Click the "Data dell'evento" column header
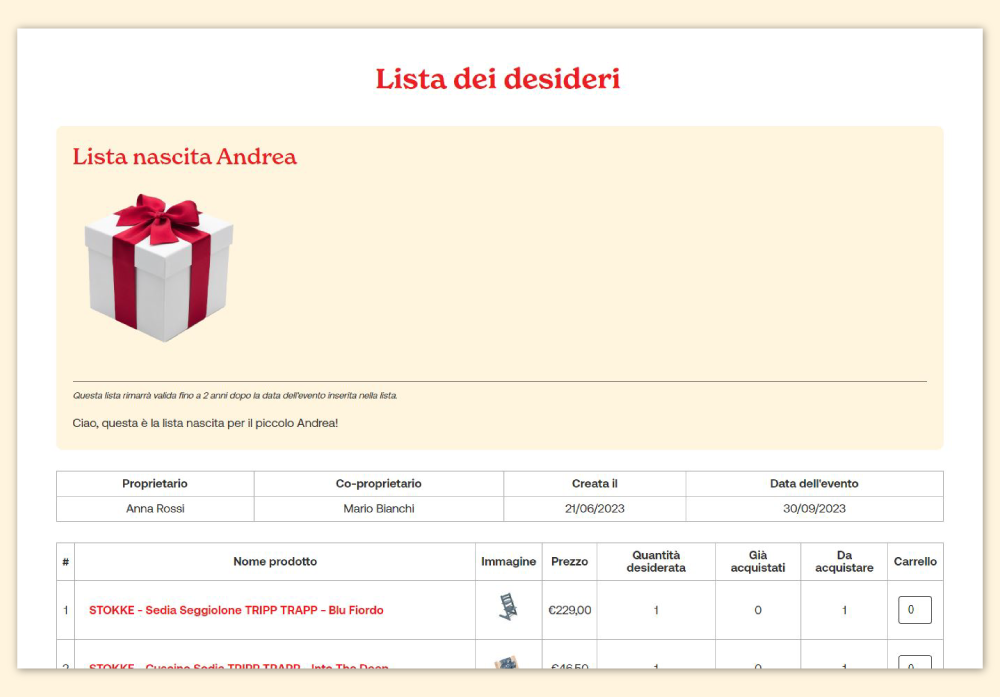 point(814,483)
